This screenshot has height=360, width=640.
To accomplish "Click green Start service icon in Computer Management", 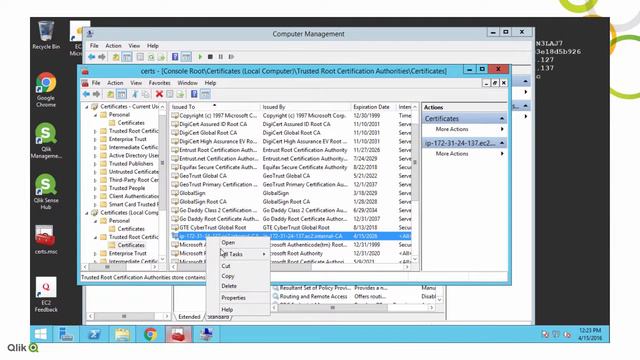I will pos(200,57).
